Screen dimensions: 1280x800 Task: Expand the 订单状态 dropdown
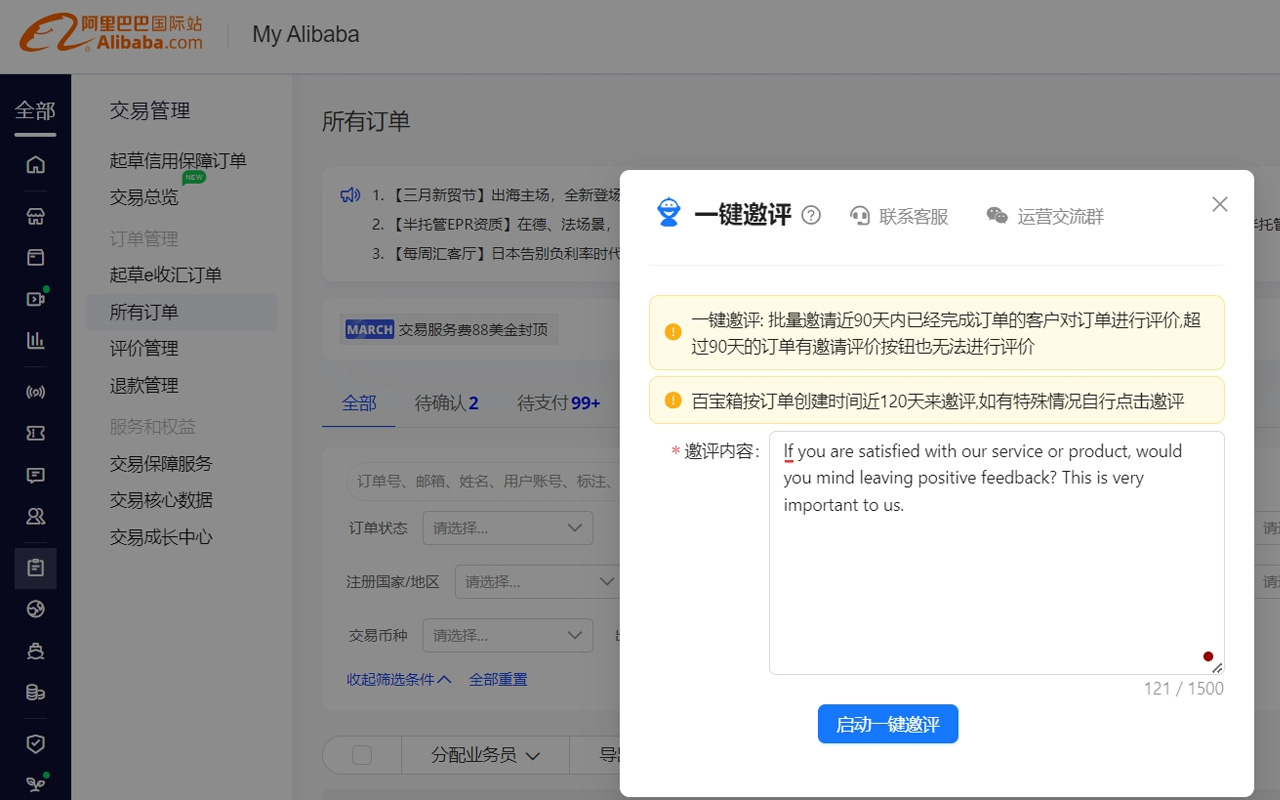click(508, 528)
